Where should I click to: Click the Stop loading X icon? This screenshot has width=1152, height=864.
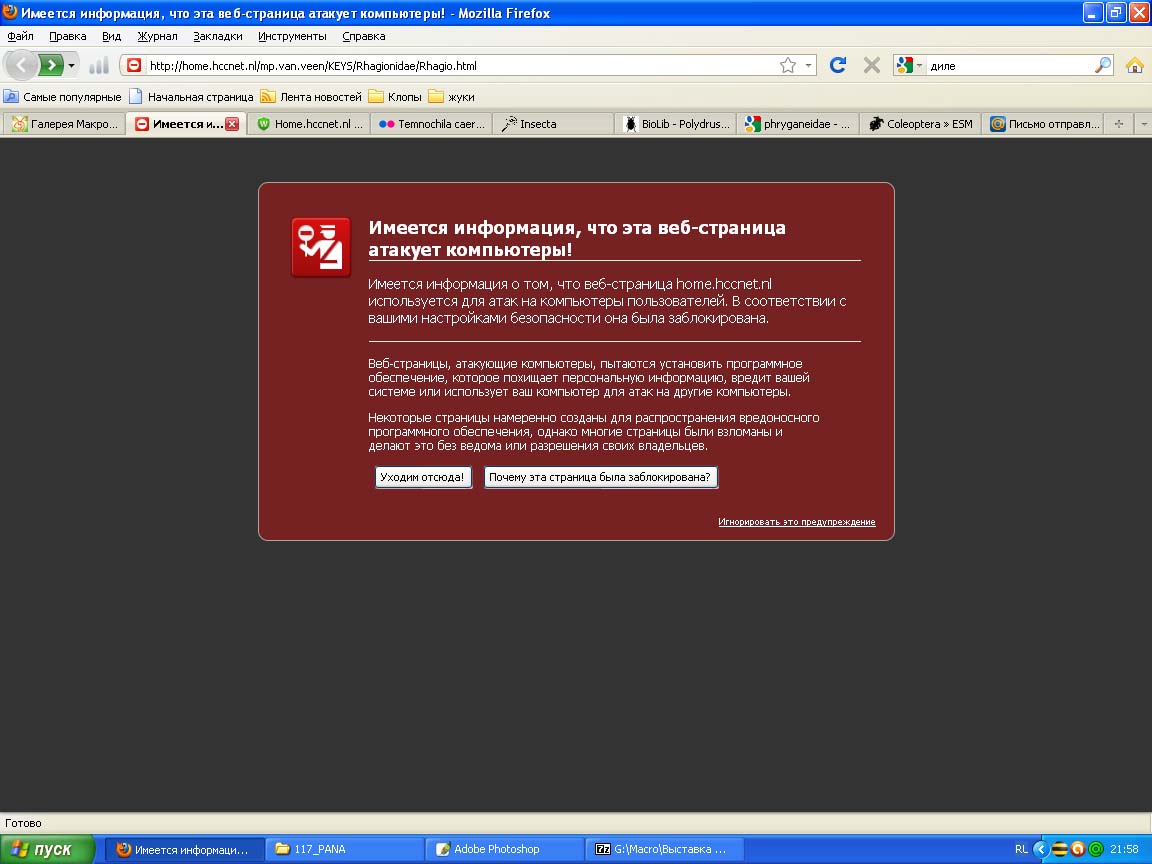[871, 65]
